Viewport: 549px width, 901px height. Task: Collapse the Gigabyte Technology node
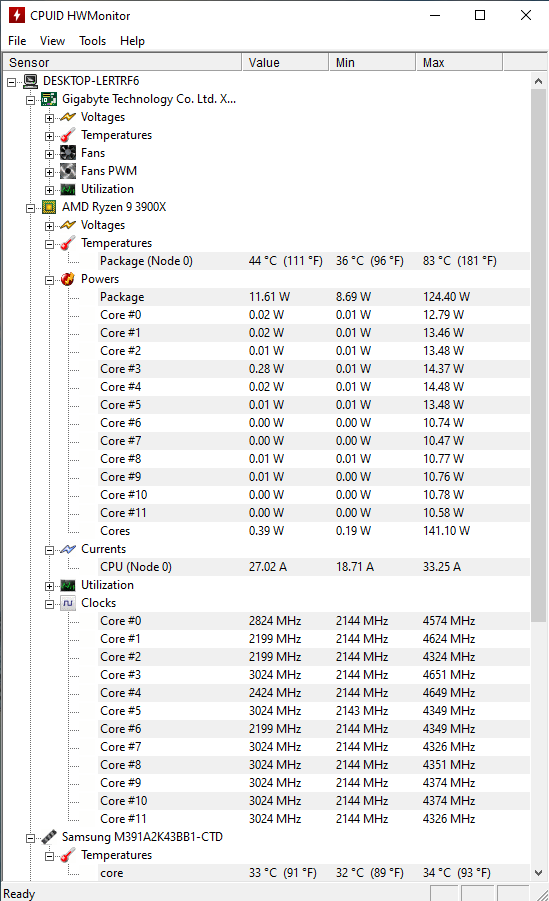click(x=30, y=101)
